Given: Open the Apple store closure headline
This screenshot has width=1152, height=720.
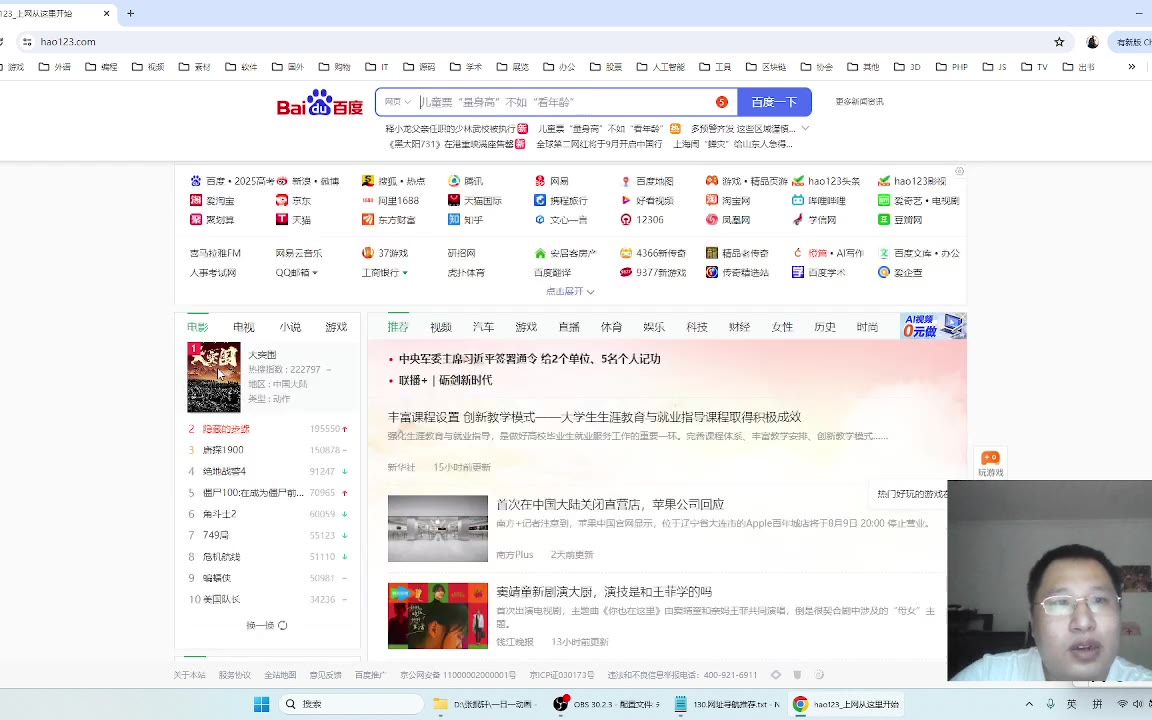Looking at the screenshot, I should (x=610, y=505).
